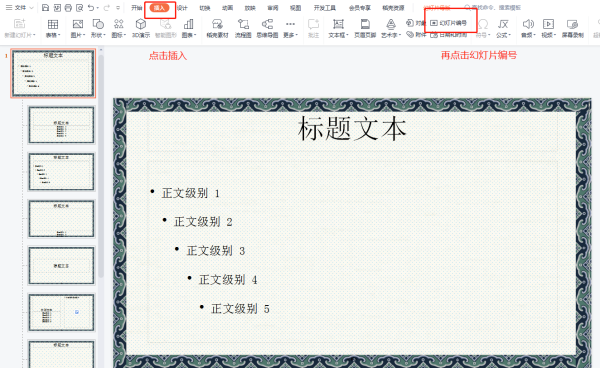Screen dimensions: 600x368
Task: Switch to the 开发工具 developer tab
Action: 324,8
